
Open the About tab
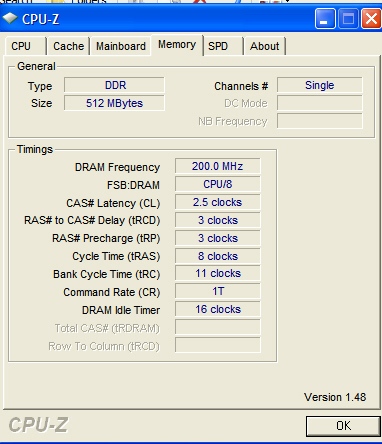point(265,46)
